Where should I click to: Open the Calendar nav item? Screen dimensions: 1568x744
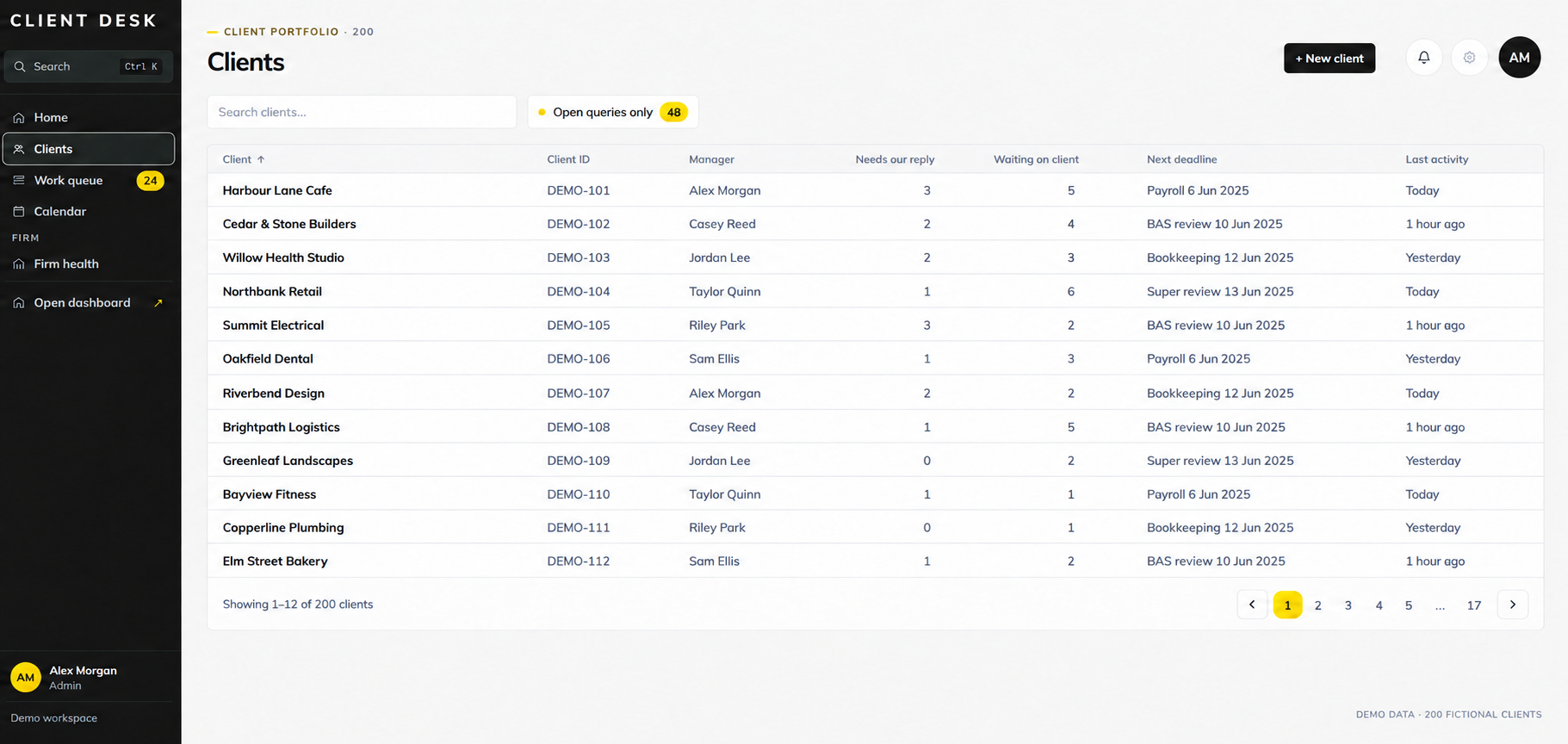(x=89, y=211)
